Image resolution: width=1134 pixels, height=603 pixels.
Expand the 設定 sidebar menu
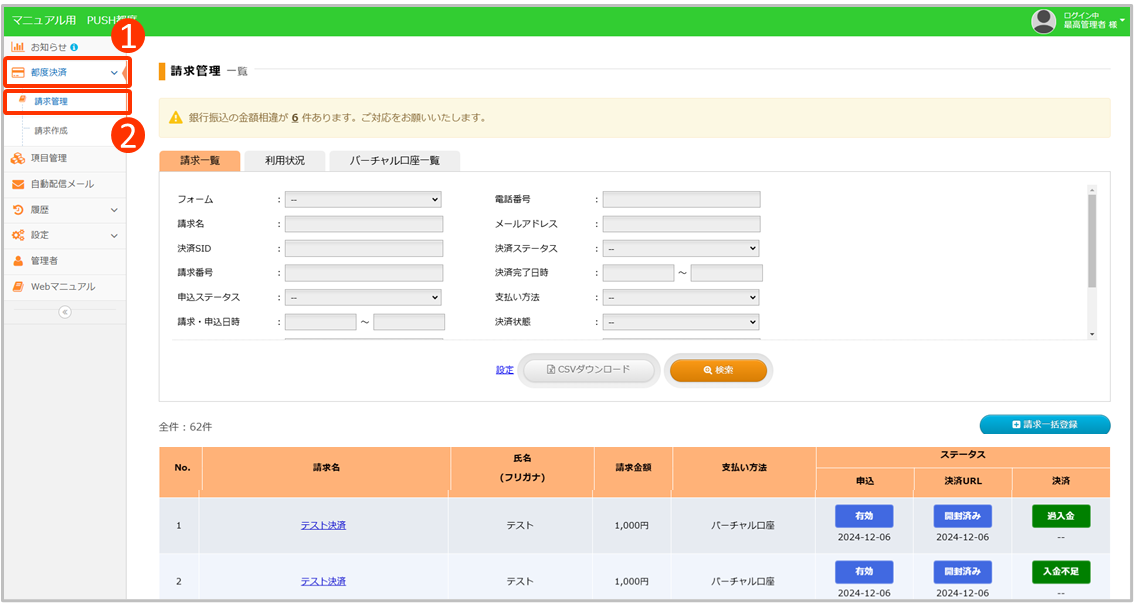(x=113, y=236)
